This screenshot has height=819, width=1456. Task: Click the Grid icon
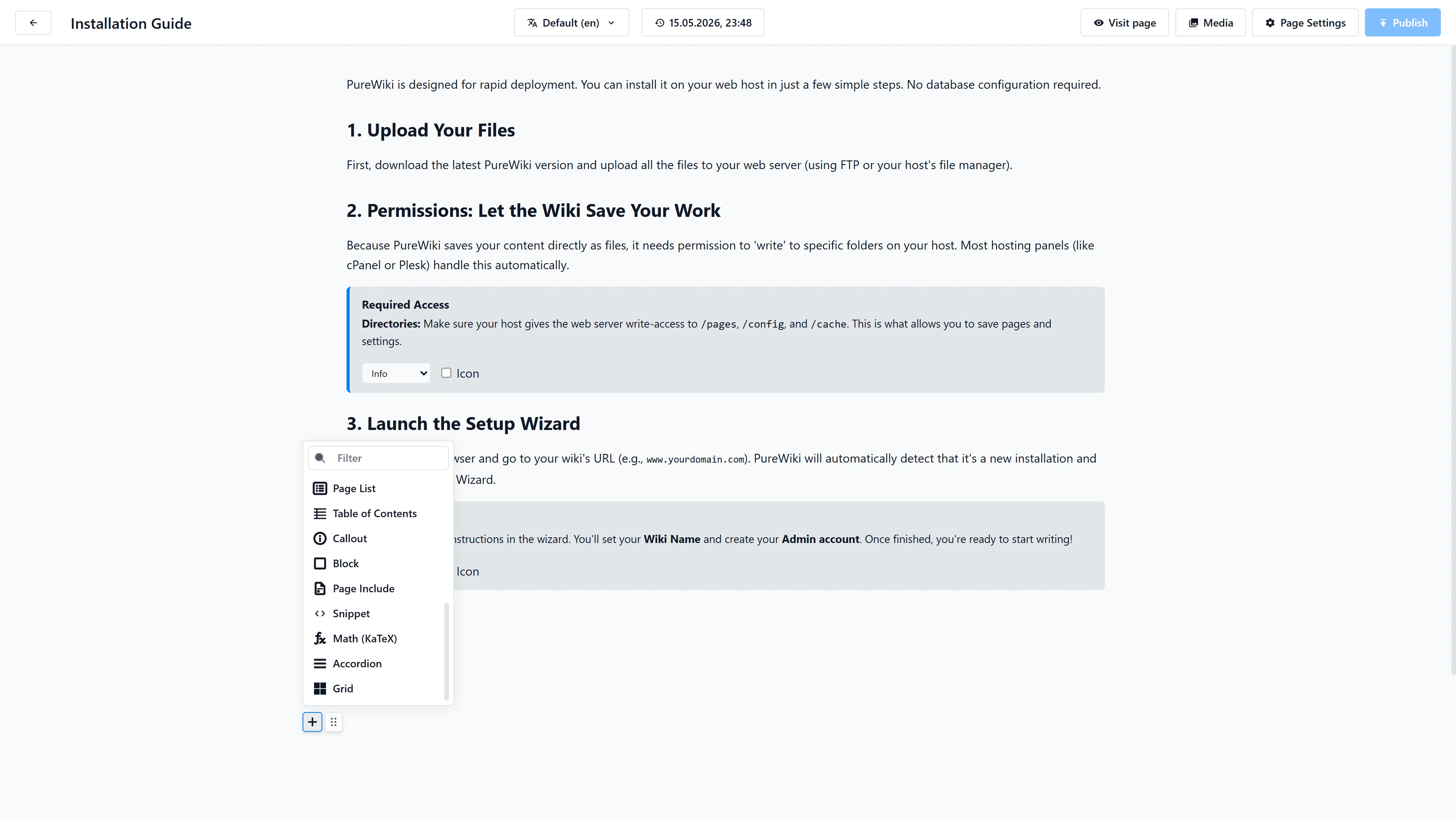tap(320, 689)
